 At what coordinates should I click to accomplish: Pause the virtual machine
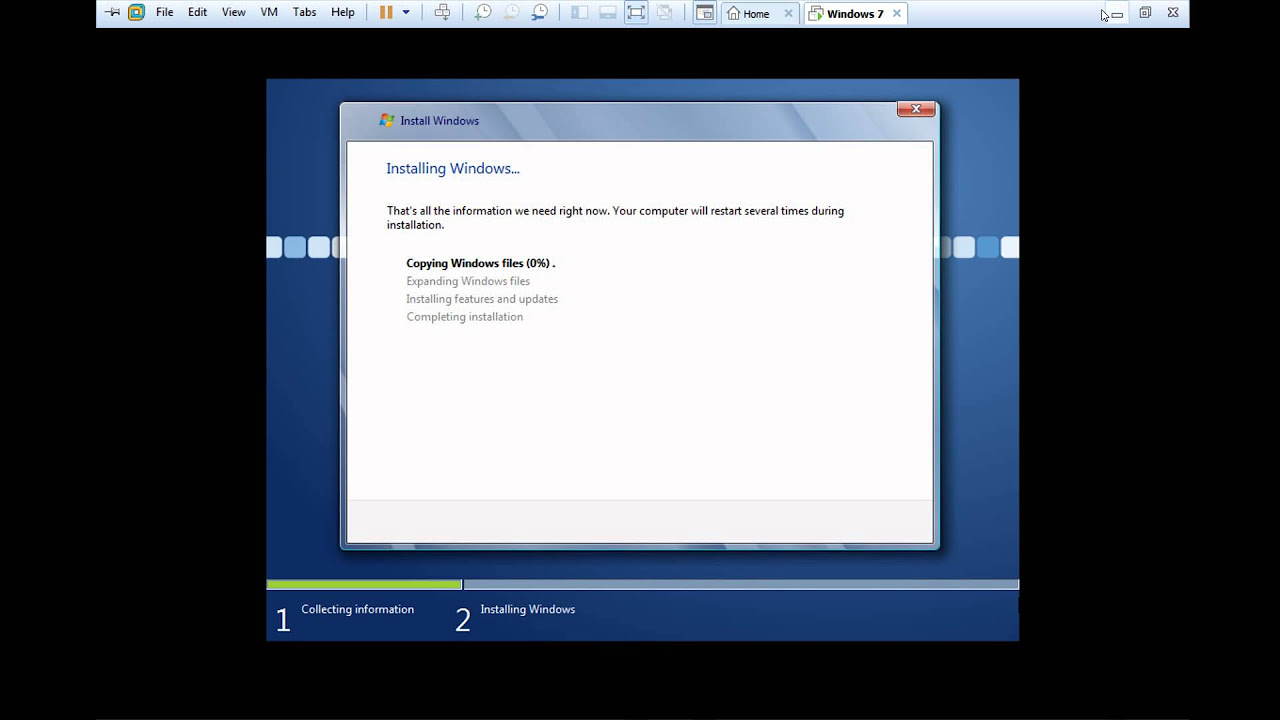(x=386, y=13)
